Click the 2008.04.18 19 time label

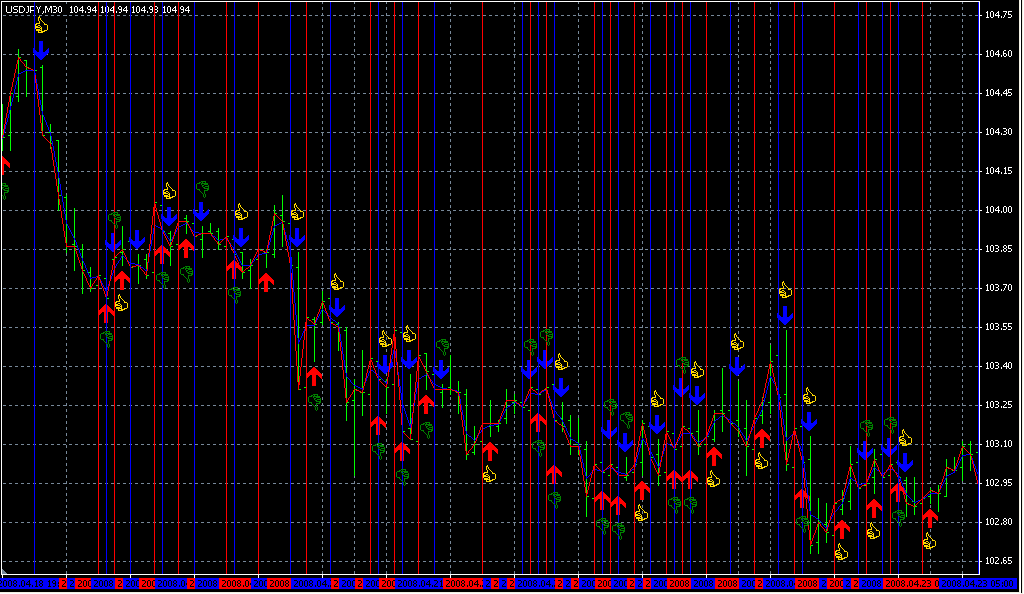29,584
